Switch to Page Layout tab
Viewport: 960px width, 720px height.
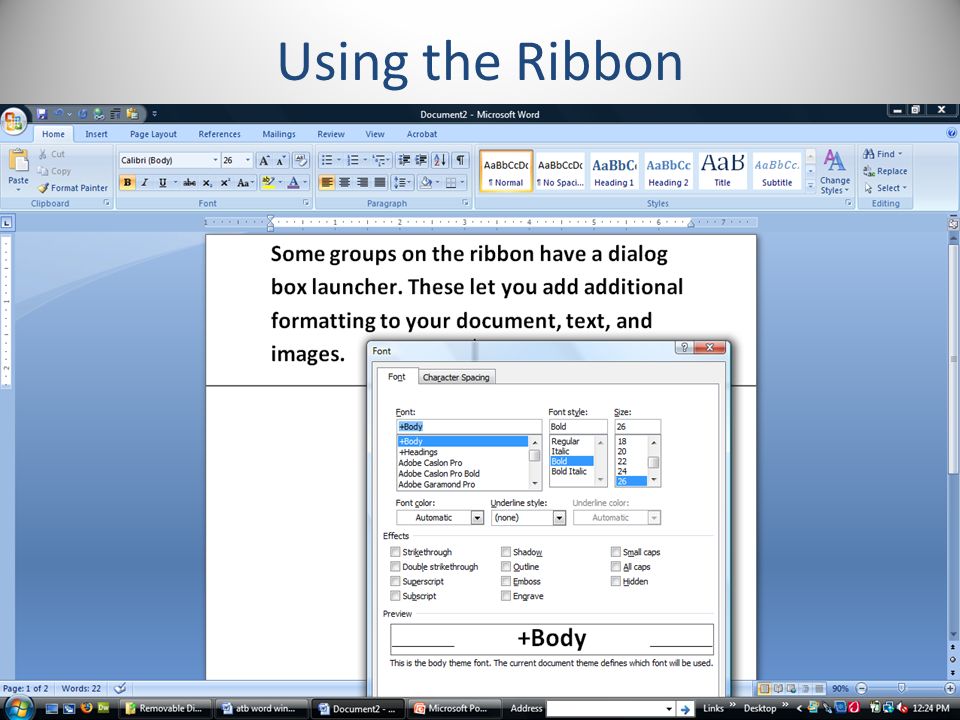pos(153,134)
